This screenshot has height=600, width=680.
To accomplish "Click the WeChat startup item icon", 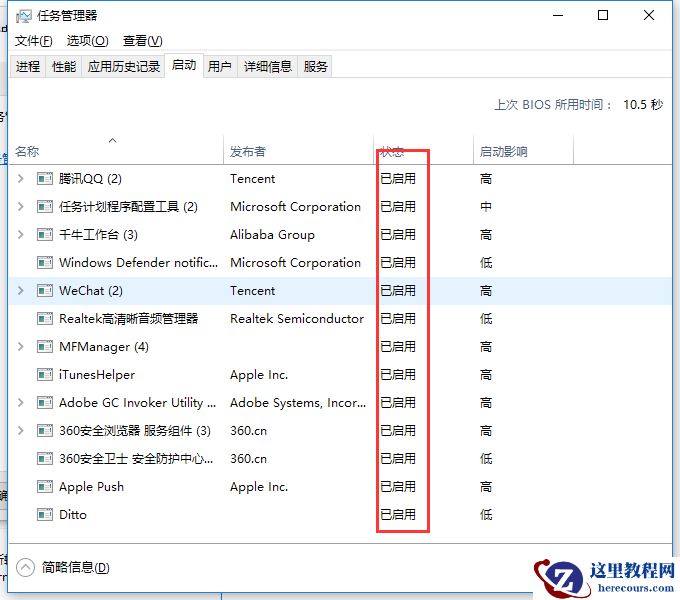I will (45, 290).
